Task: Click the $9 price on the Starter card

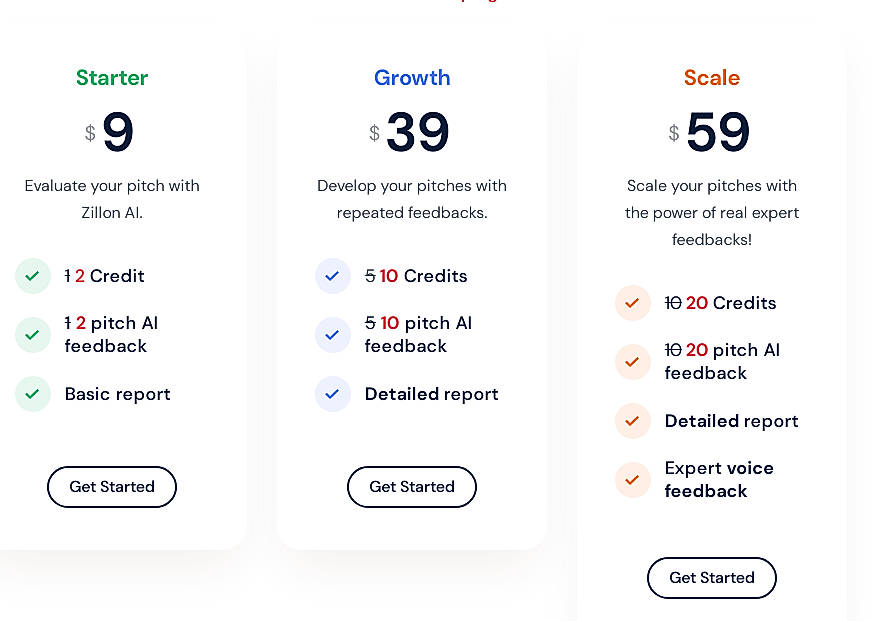Action: pos(112,131)
